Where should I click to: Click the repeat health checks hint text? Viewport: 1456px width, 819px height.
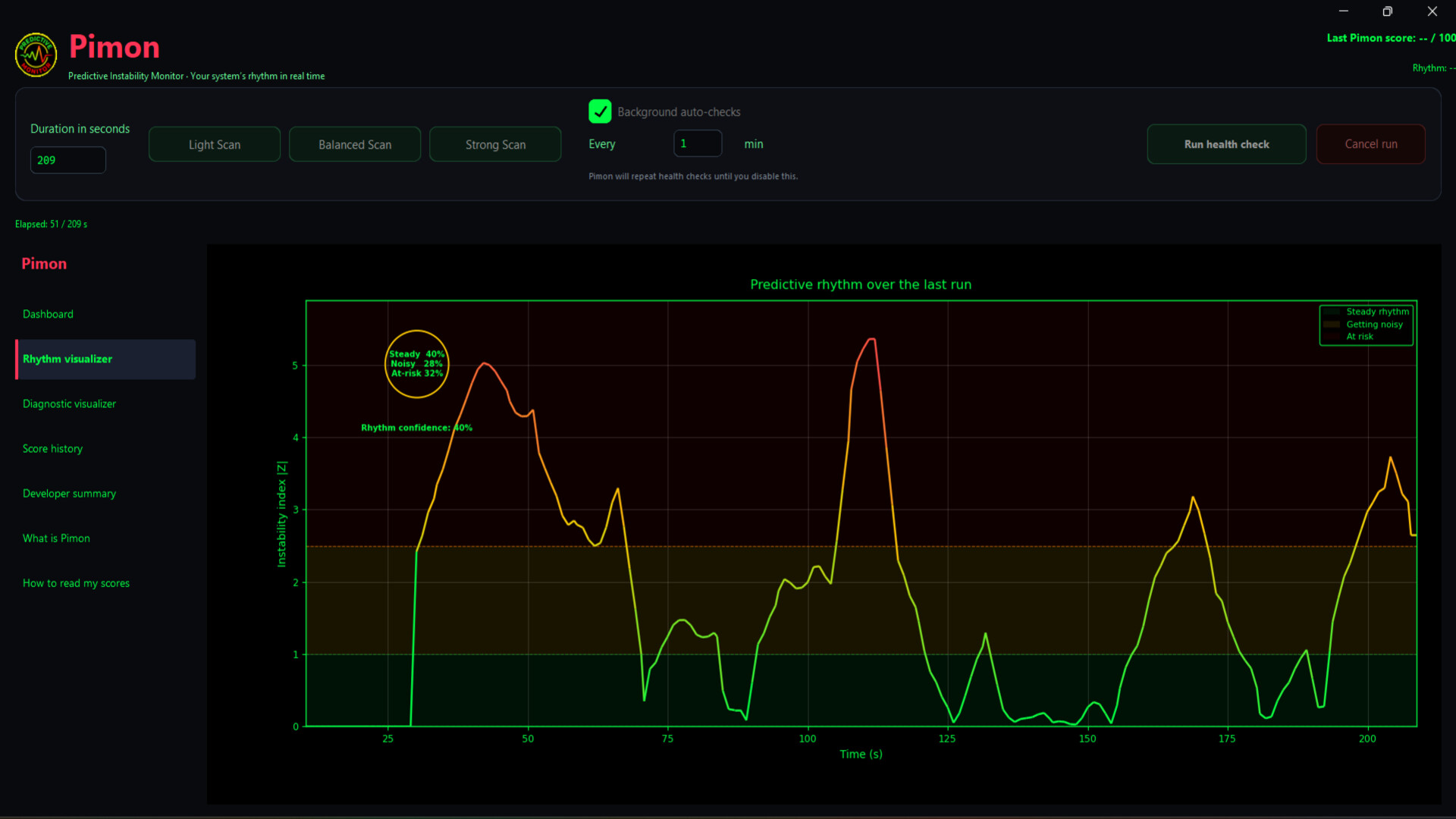(x=693, y=176)
